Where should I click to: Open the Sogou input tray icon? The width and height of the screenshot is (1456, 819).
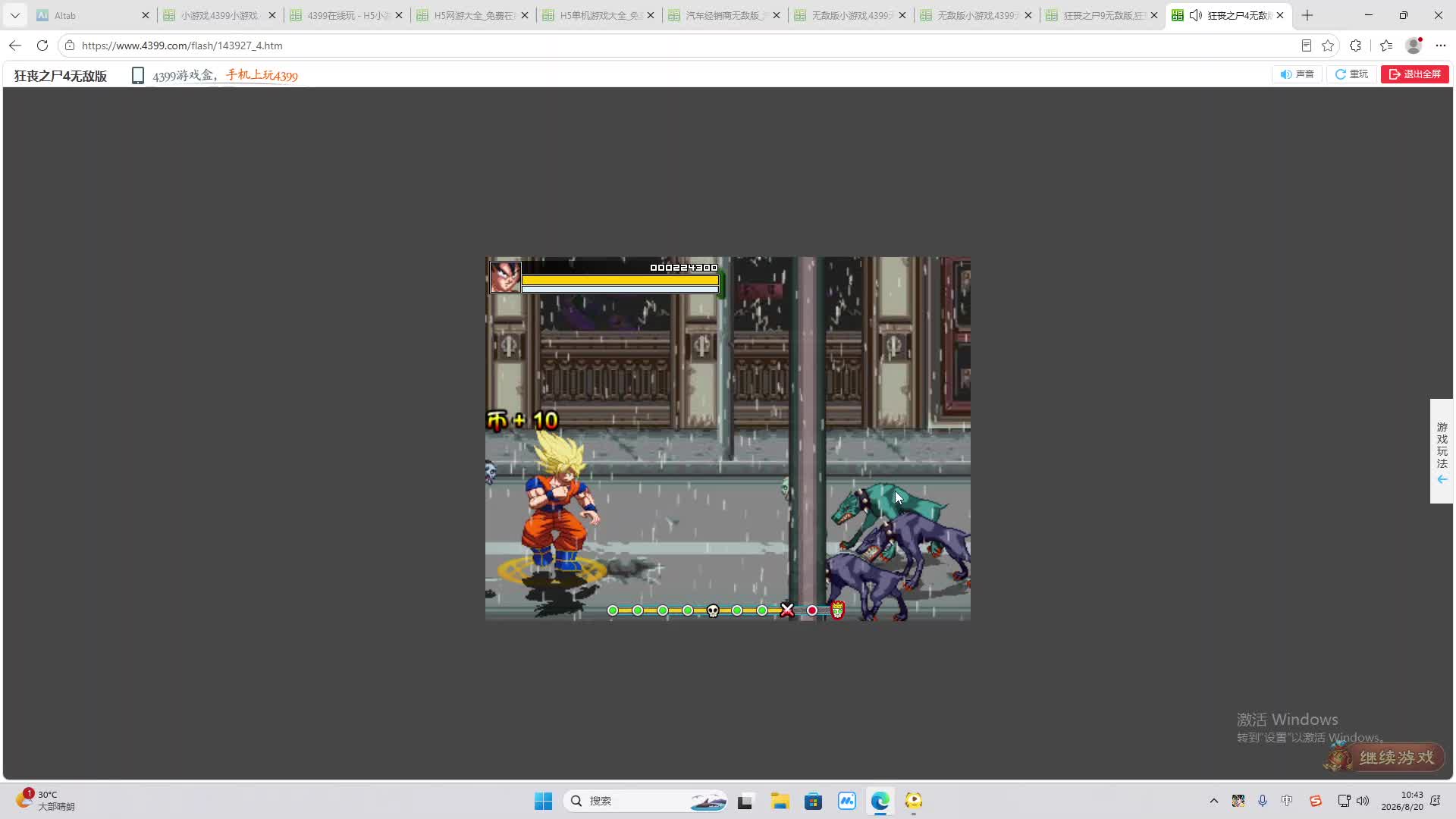point(1316,801)
